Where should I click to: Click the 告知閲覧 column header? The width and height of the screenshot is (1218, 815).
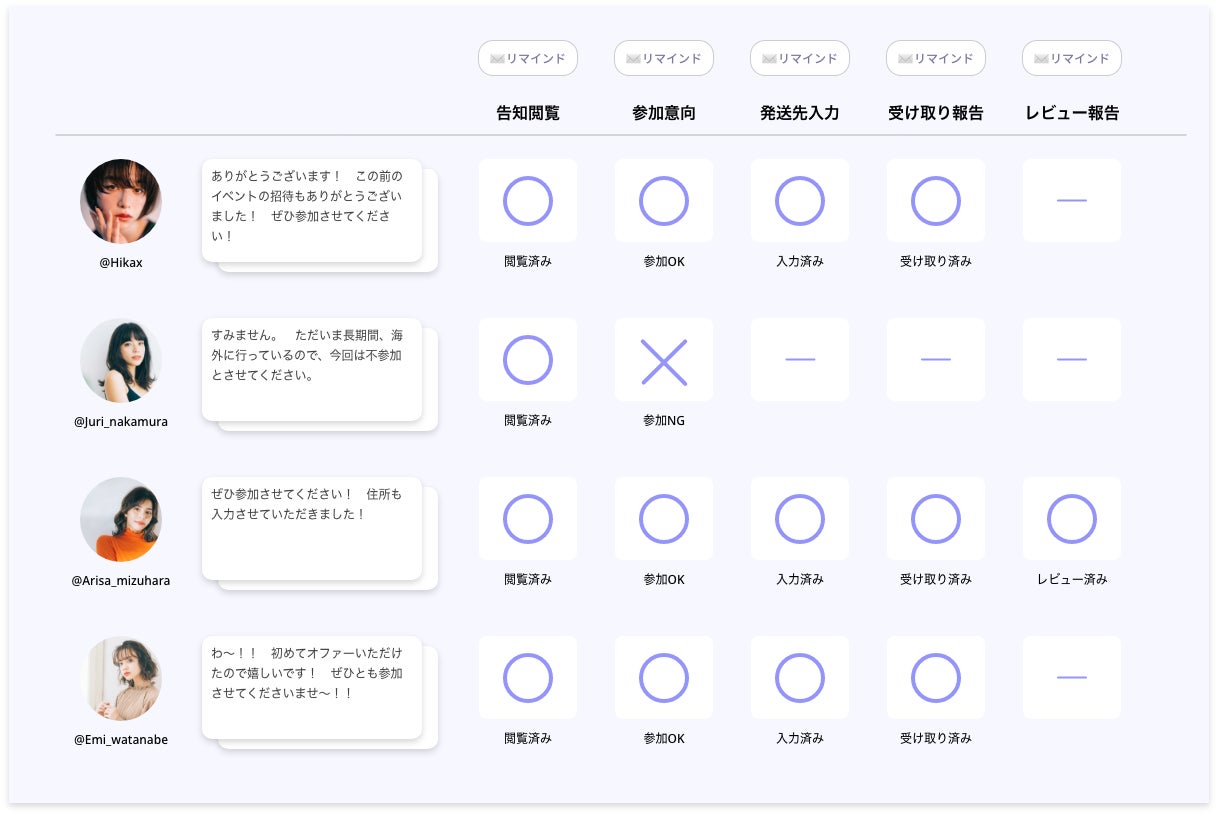pyautogui.click(x=528, y=113)
